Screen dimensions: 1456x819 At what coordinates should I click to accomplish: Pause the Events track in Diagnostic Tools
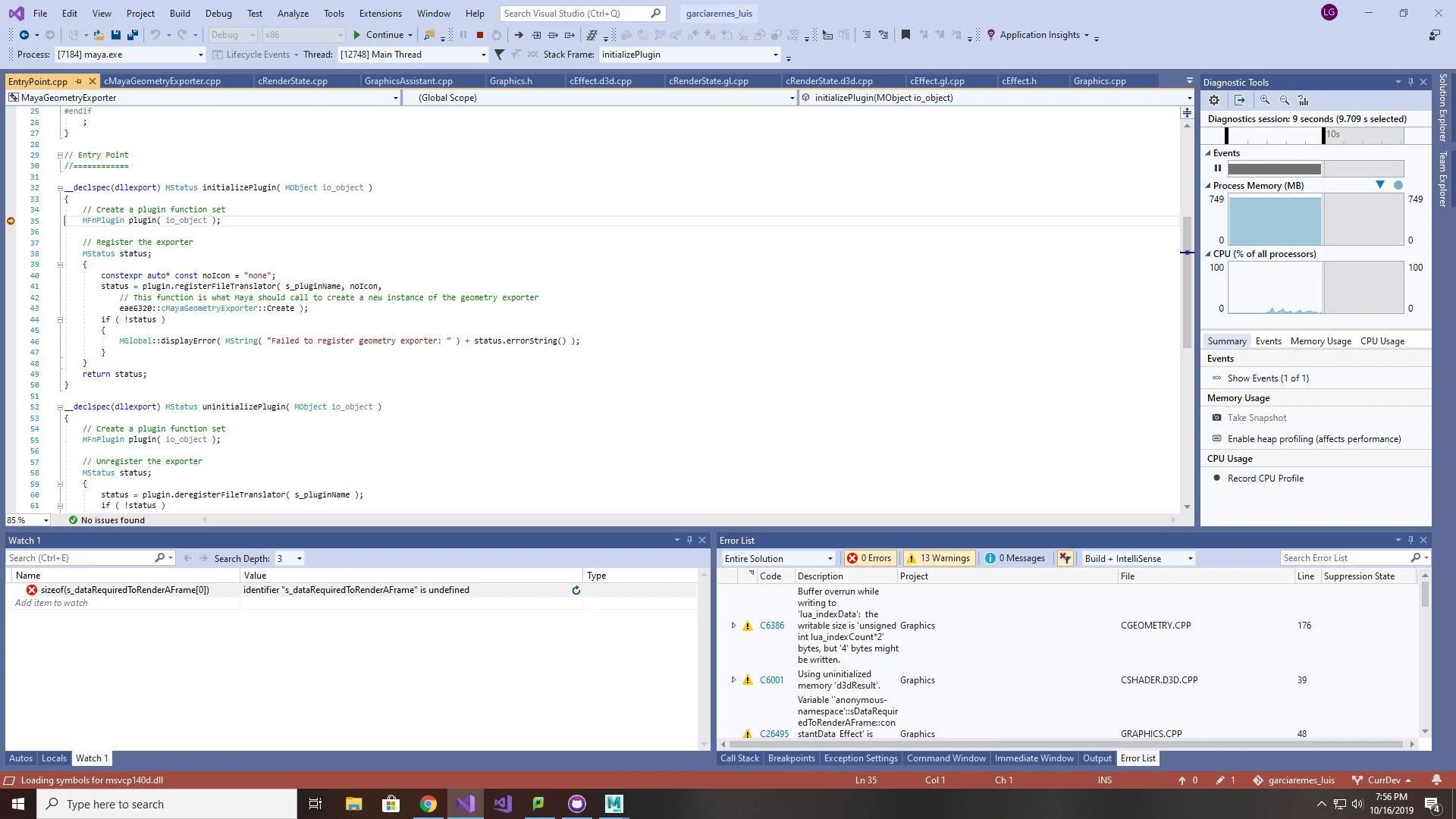pos(1218,168)
